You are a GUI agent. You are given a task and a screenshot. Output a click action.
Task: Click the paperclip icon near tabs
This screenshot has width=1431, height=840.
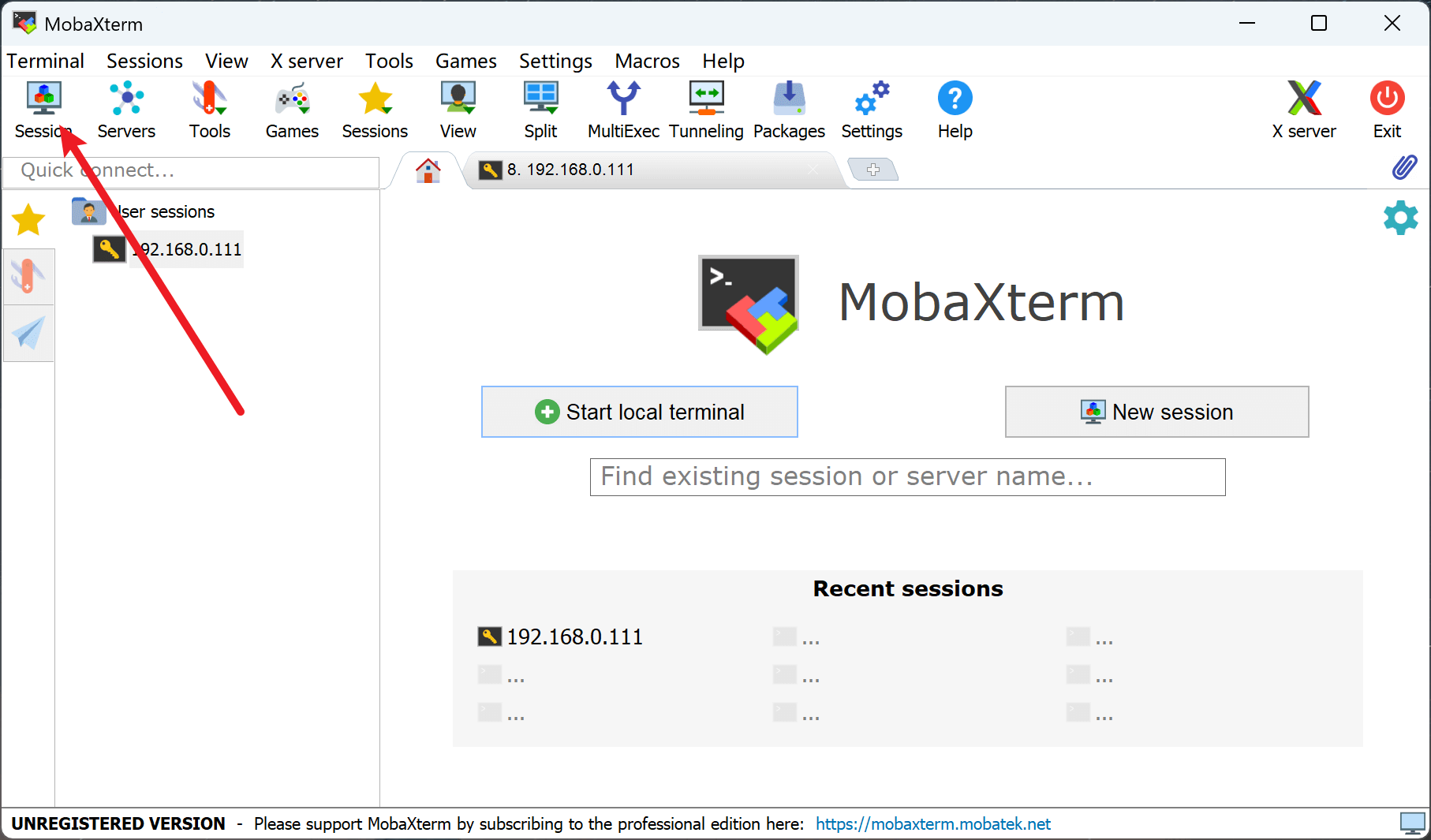[x=1404, y=167]
